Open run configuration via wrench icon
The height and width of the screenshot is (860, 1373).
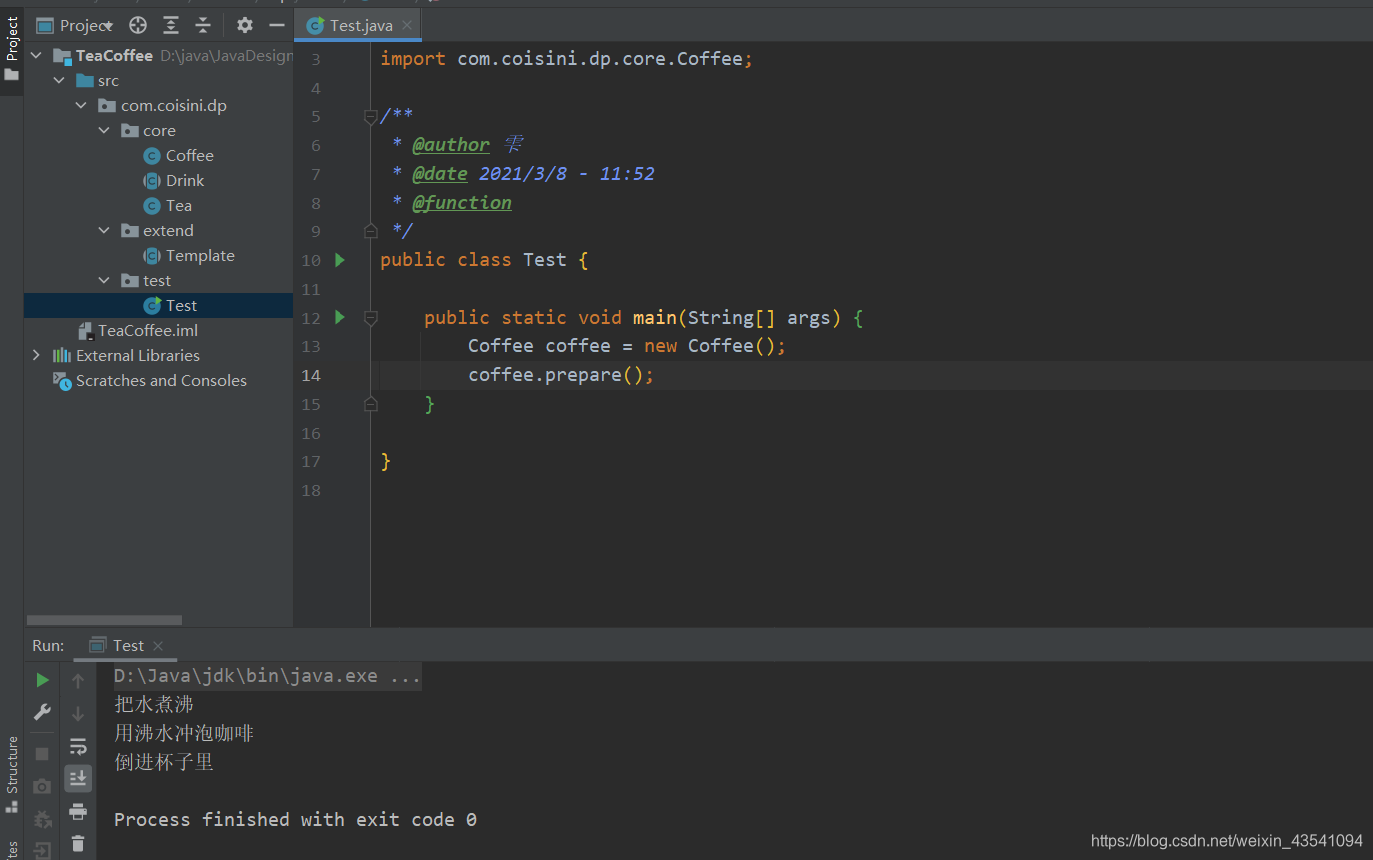click(42, 712)
